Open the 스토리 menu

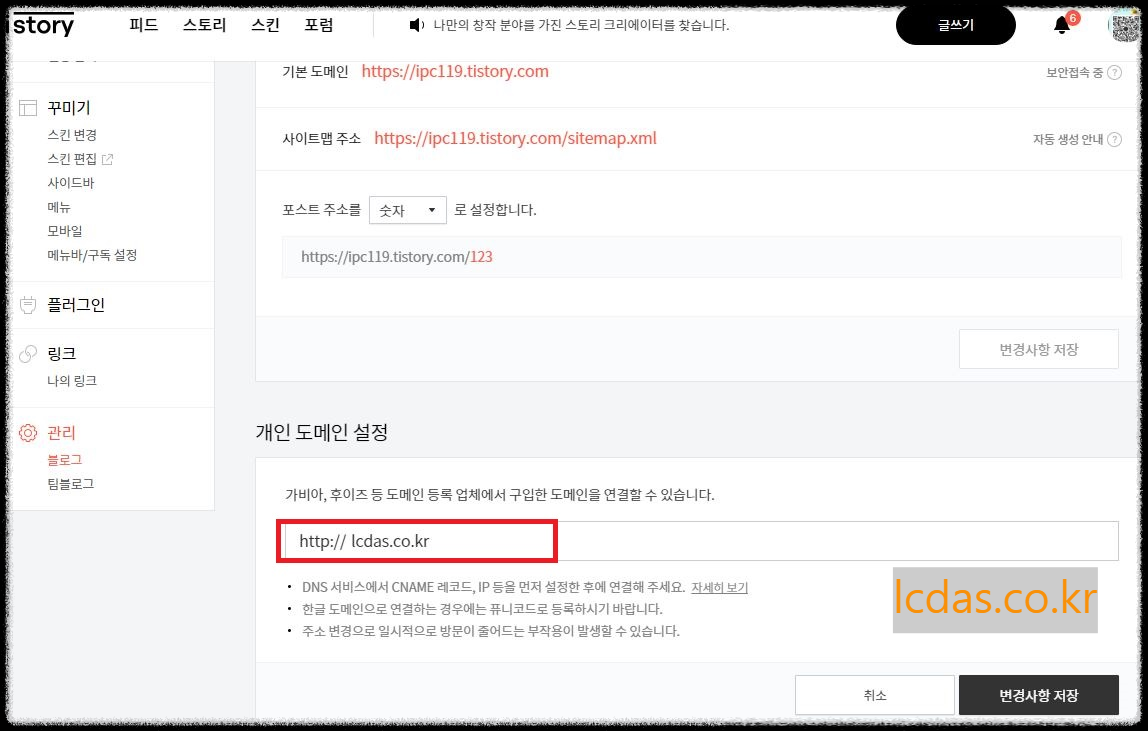[x=204, y=25]
